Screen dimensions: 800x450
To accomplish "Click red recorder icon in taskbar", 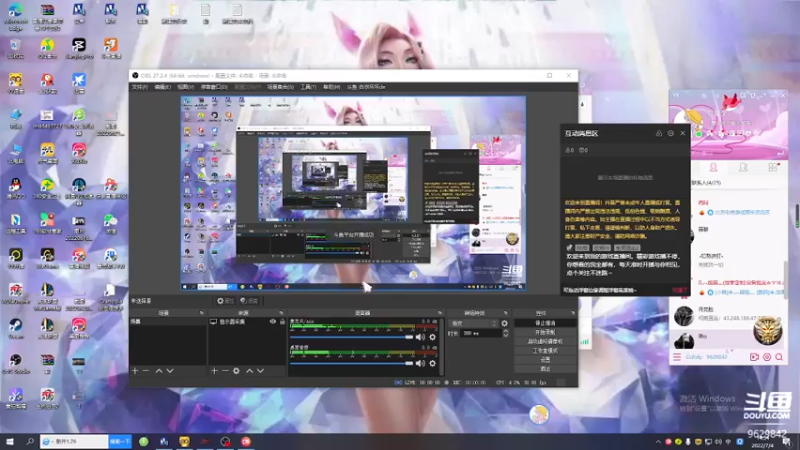I will 246,442.
